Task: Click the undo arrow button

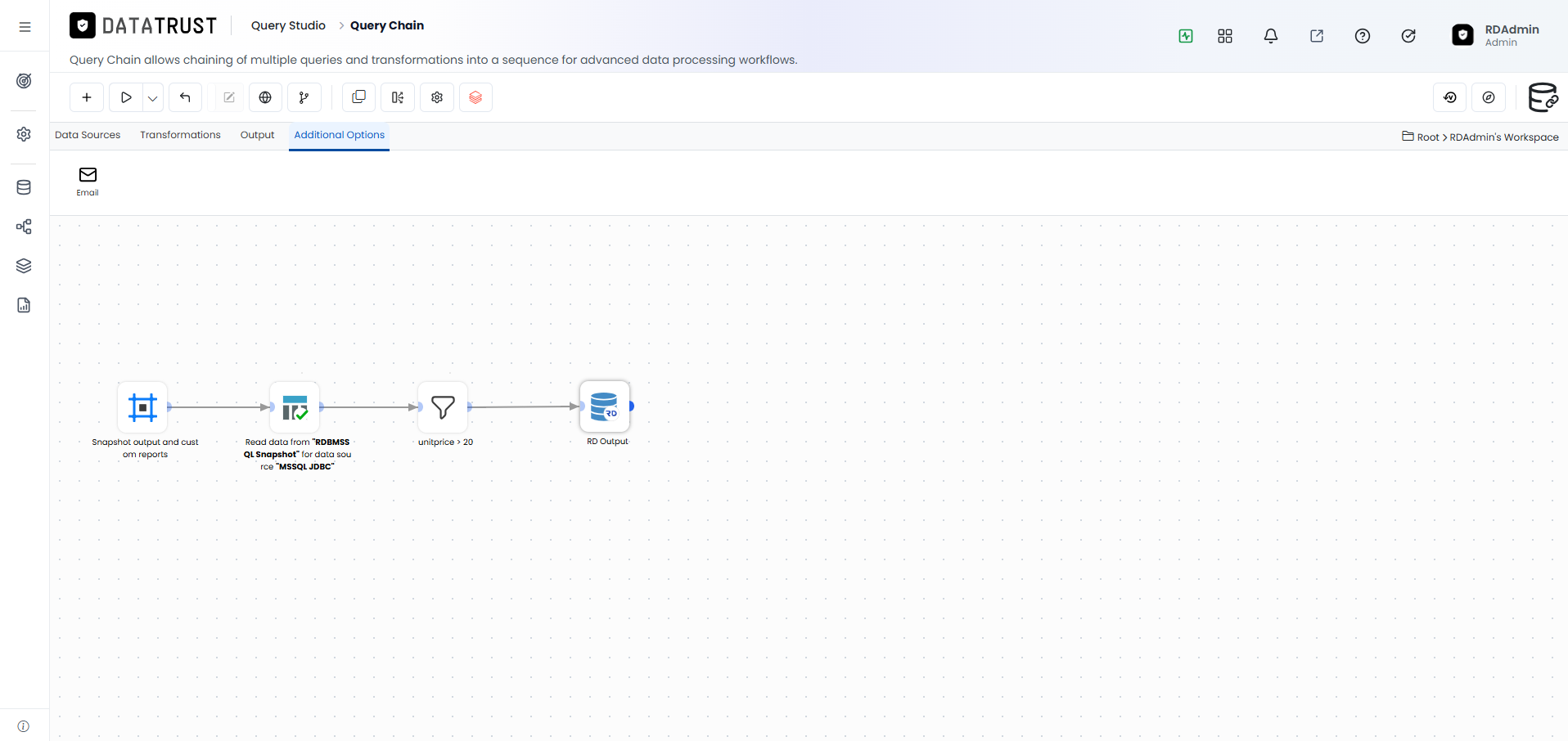Action: [x=185, y=97]
